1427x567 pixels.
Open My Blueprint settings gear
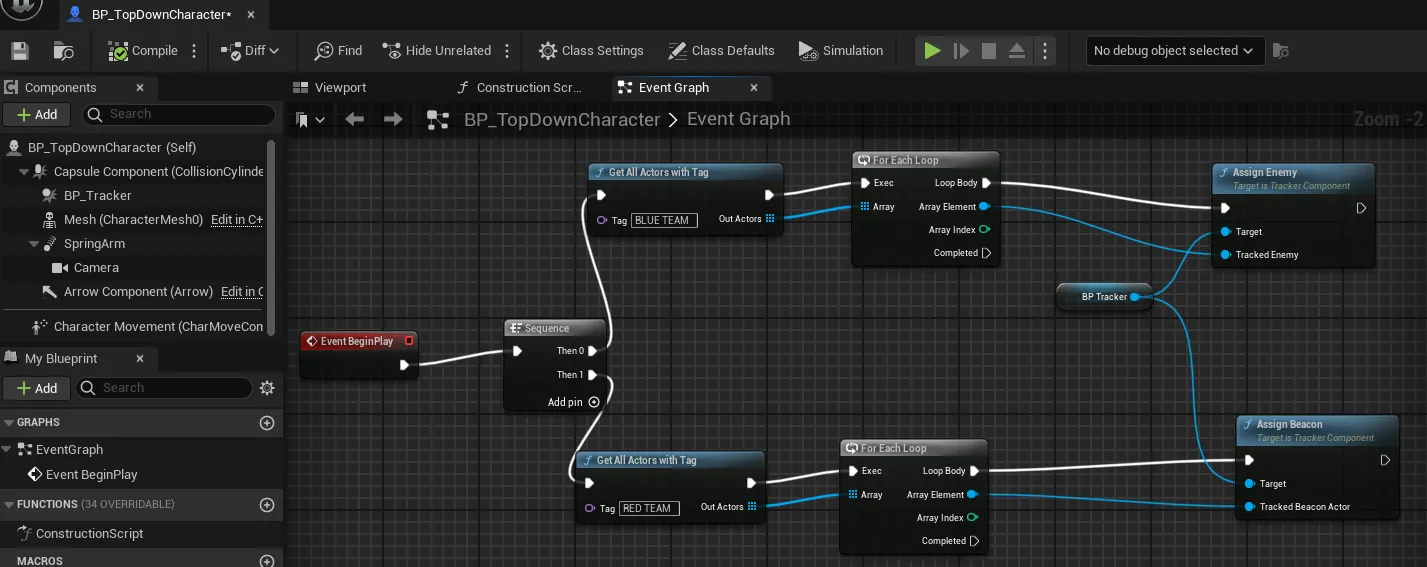267,388
